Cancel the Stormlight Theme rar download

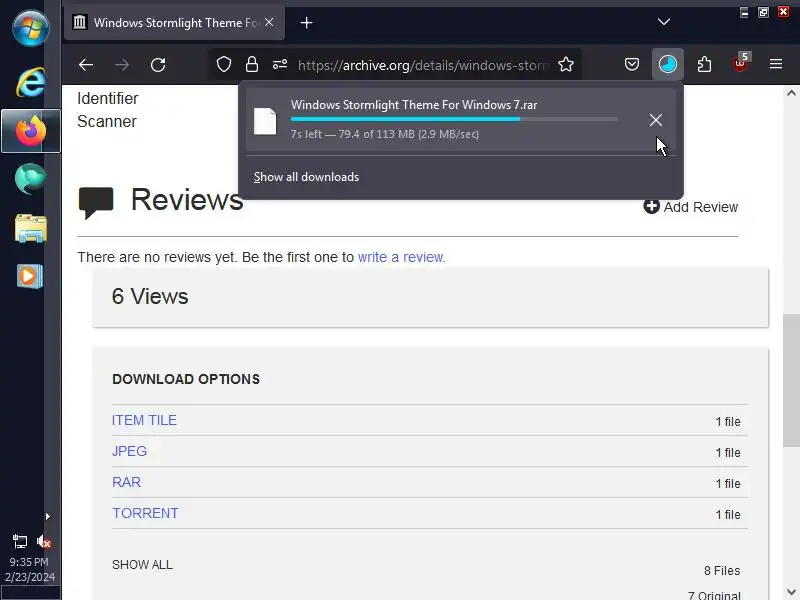(x=656, y=120)
